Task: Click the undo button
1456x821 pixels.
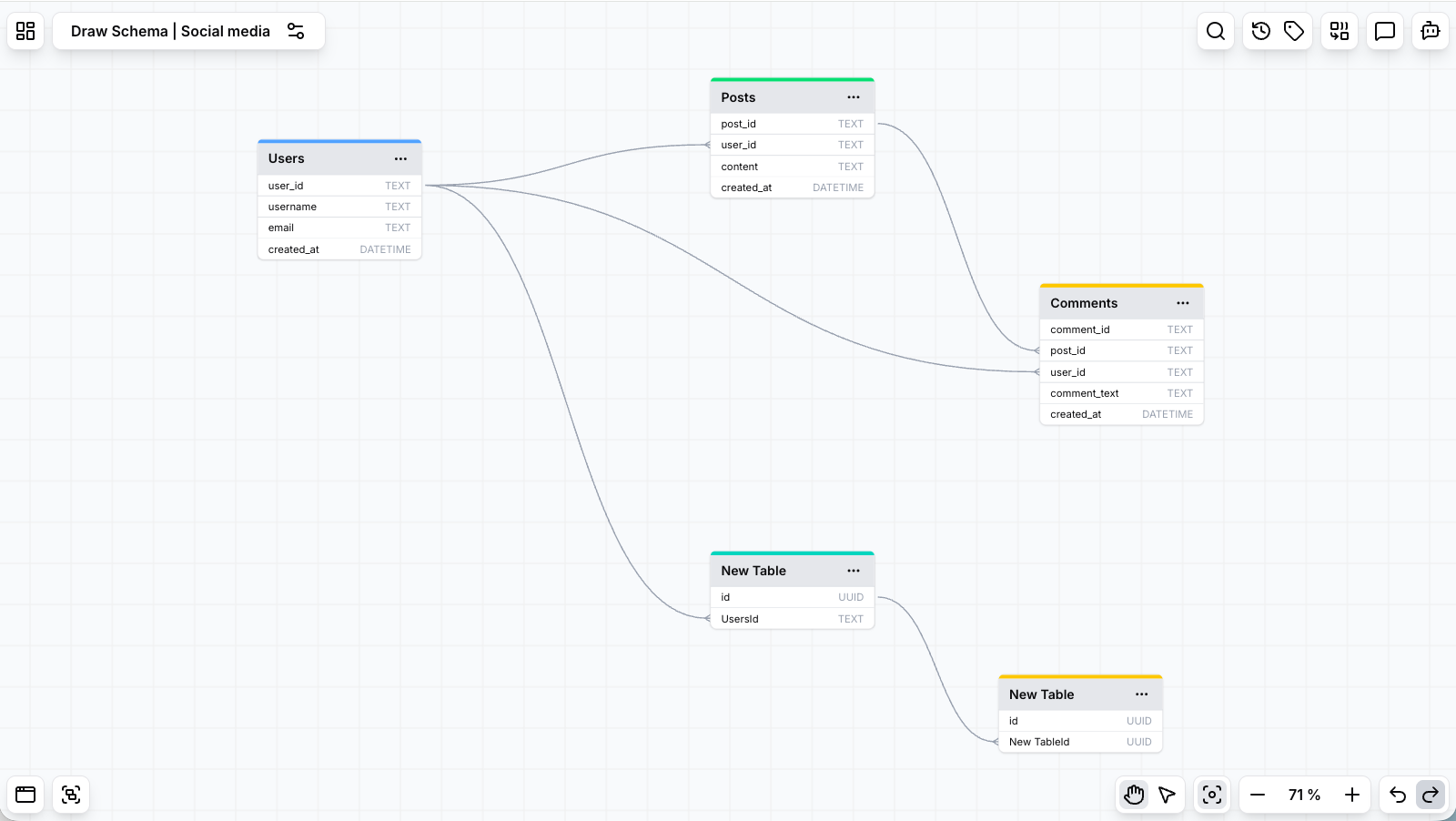Action: [x=1397, y=795]
